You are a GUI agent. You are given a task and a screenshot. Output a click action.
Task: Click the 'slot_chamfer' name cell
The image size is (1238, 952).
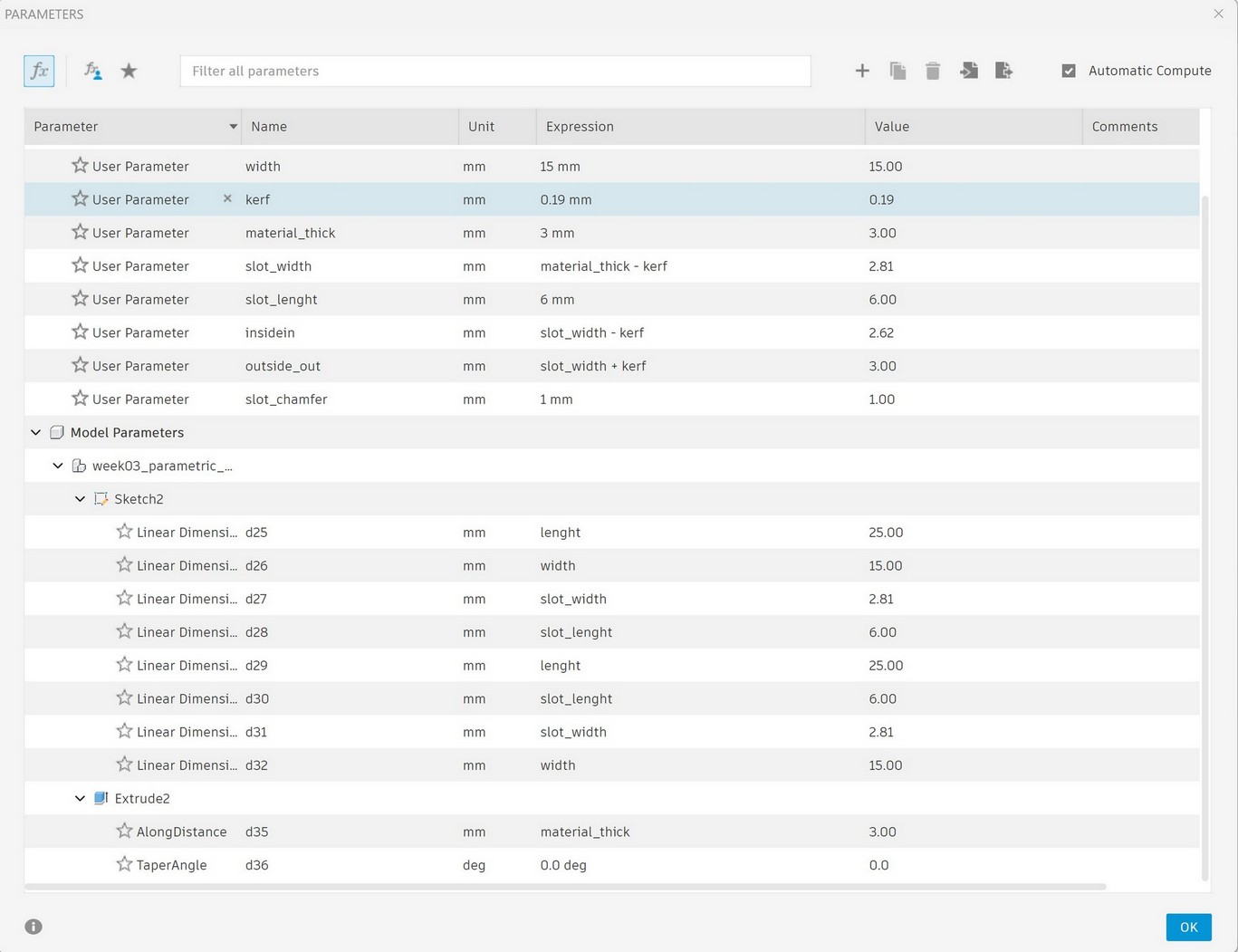tap(286, 399)
